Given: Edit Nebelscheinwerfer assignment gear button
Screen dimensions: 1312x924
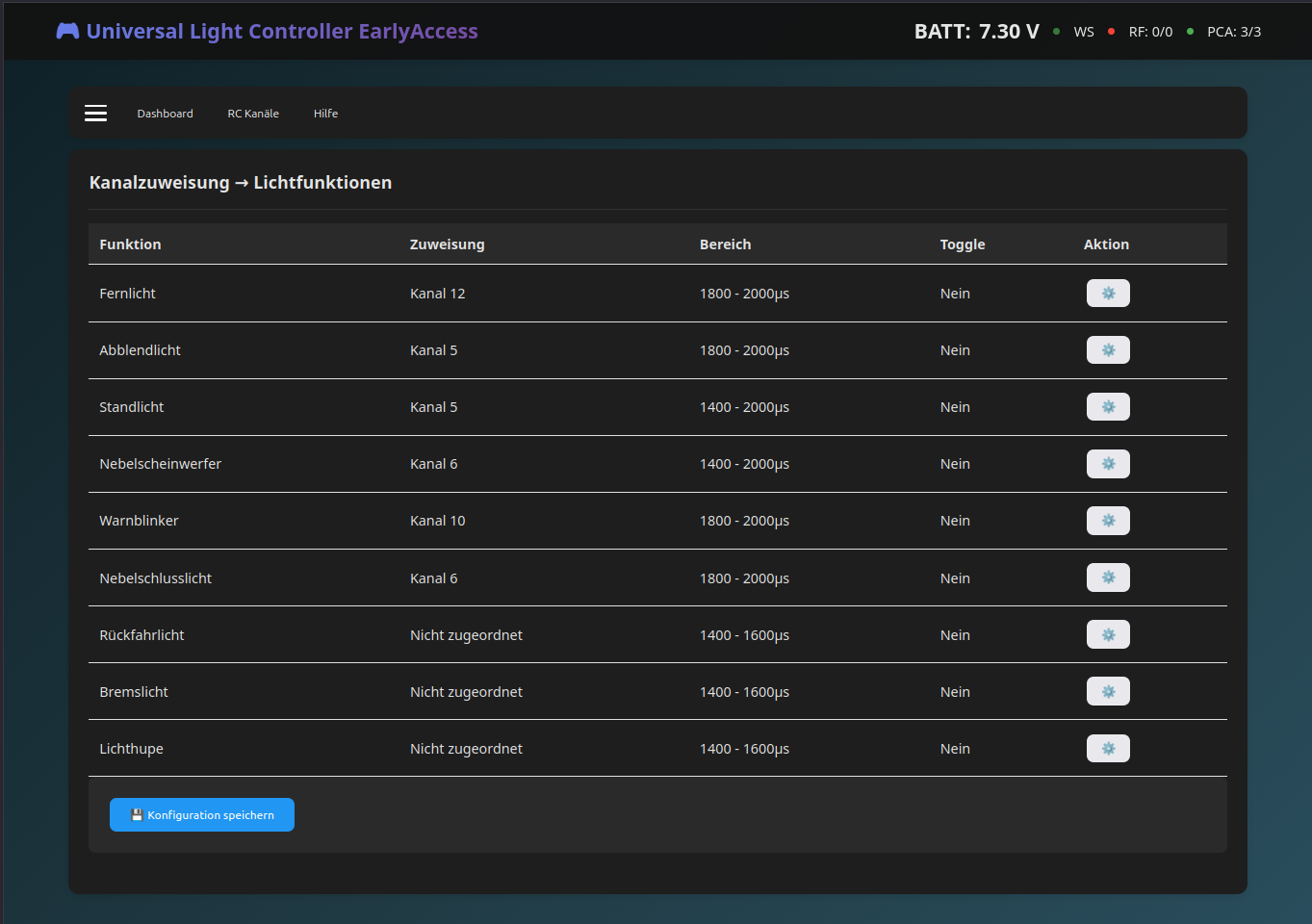Looking at the screenshot, I should tap(1107, 464).
